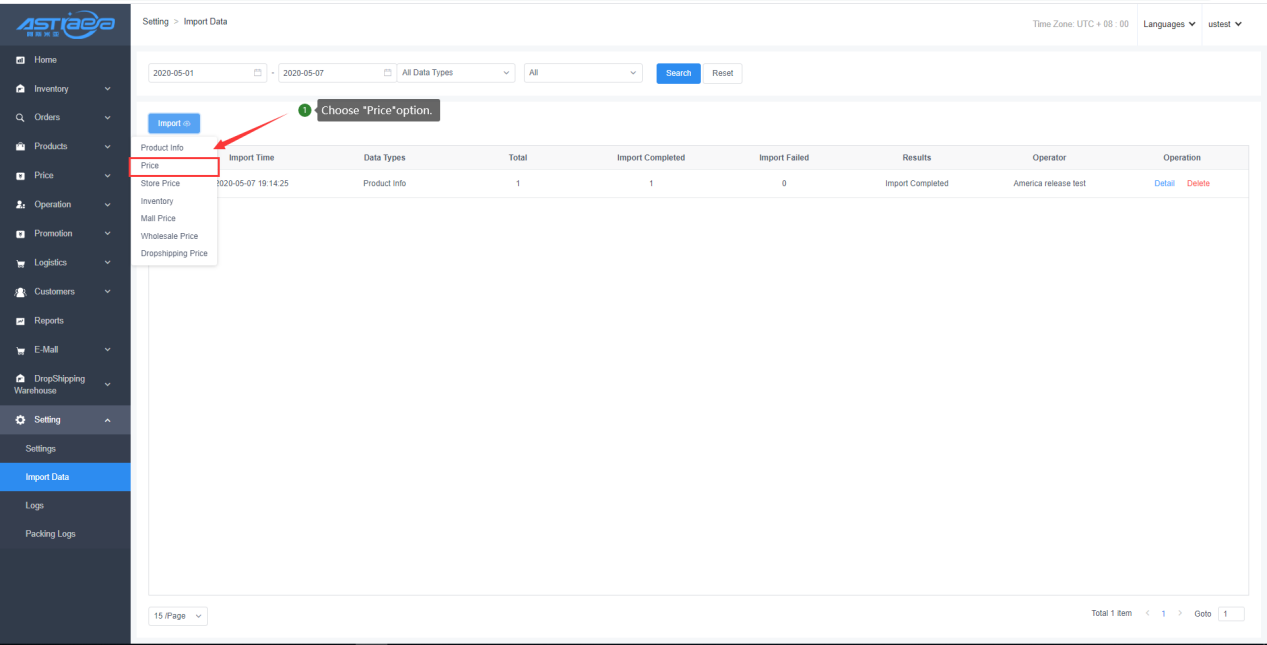Click the red Delete link
Image resolution: width=1267 pixels, height=645 pixels.
click(x=1198, y=184)
